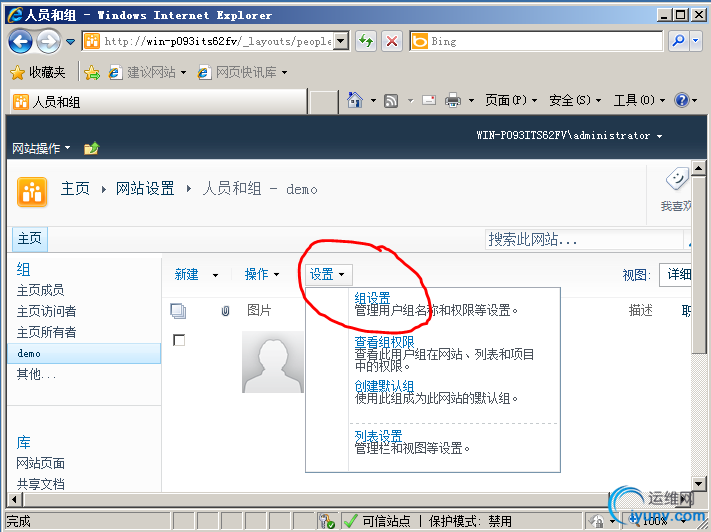The image size is (711, 532).
Task: Click the 其他... groups link
Action: click(36, 374)
